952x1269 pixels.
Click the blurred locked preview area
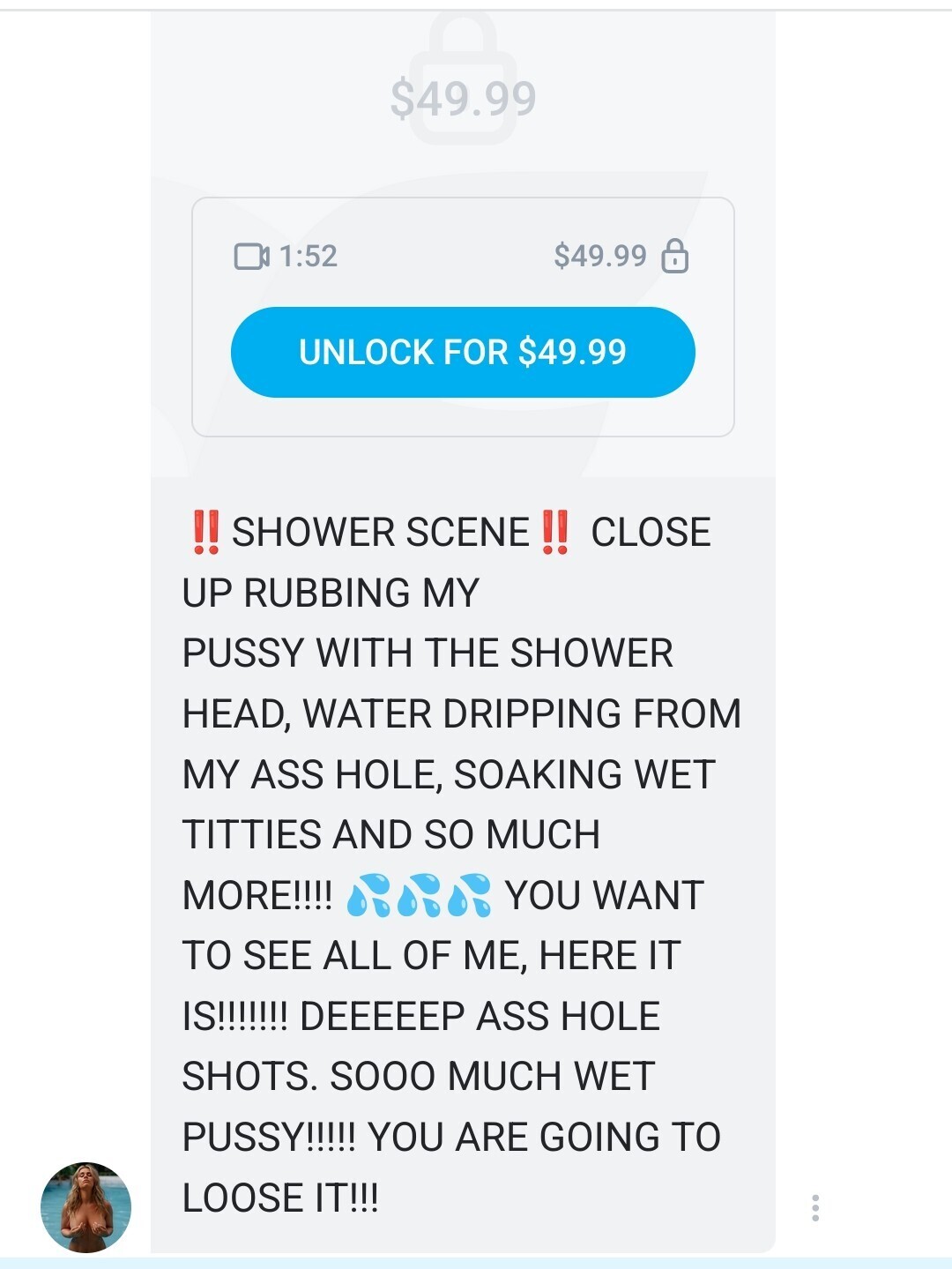(463, 245)
